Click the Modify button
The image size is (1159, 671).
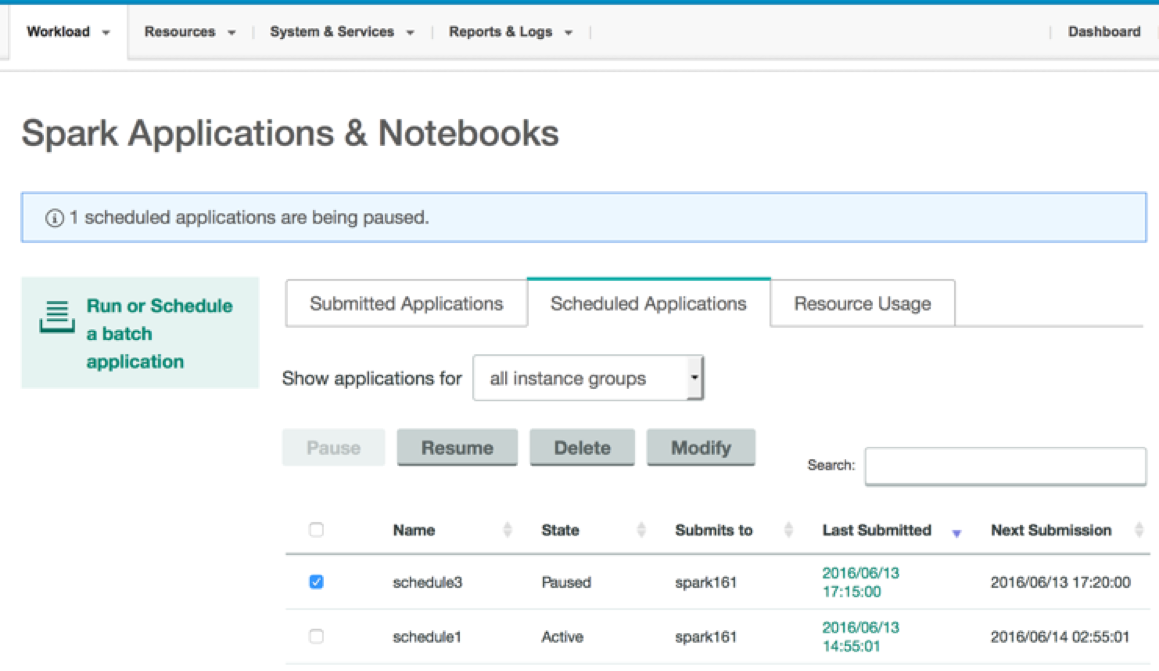(701, 448)
